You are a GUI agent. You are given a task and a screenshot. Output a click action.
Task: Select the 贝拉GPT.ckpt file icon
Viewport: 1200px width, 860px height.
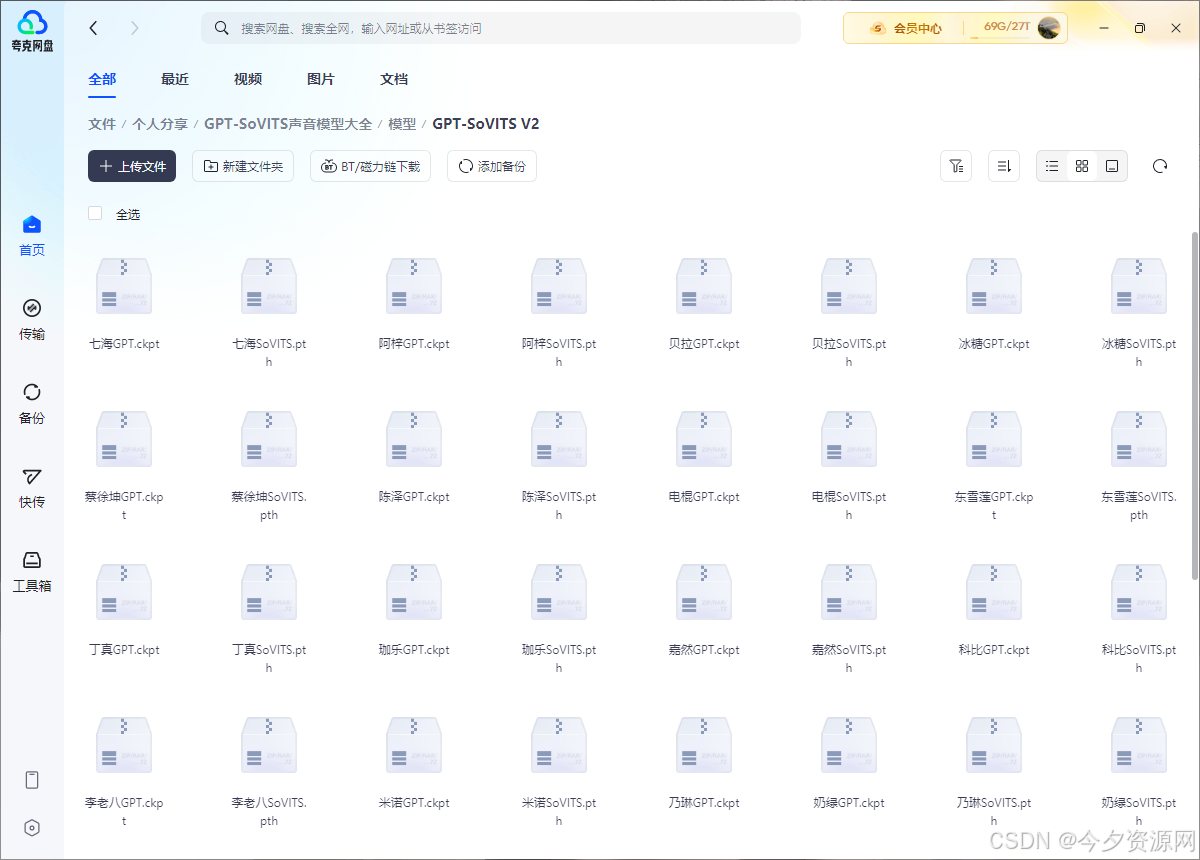pos(704,286)
